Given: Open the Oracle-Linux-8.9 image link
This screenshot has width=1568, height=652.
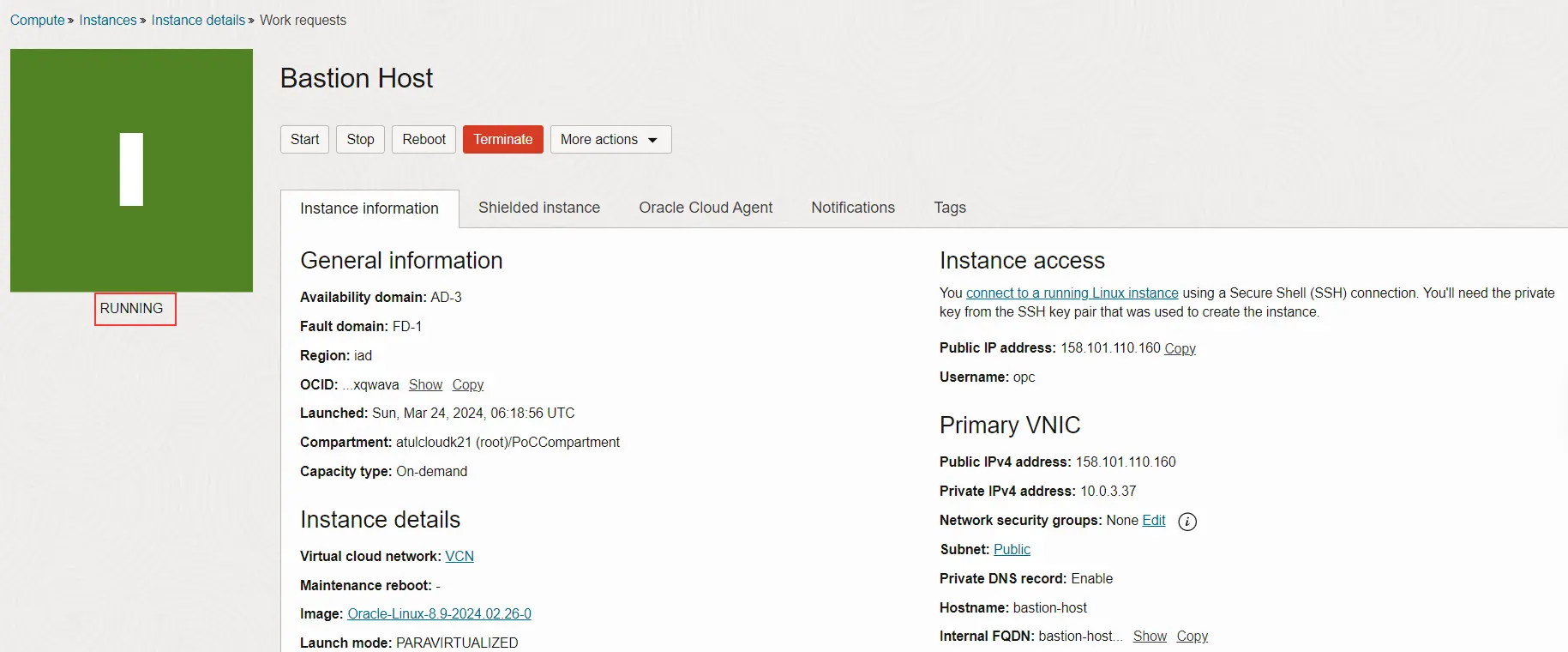Looking at the screenshot, I should pos(439,614).
